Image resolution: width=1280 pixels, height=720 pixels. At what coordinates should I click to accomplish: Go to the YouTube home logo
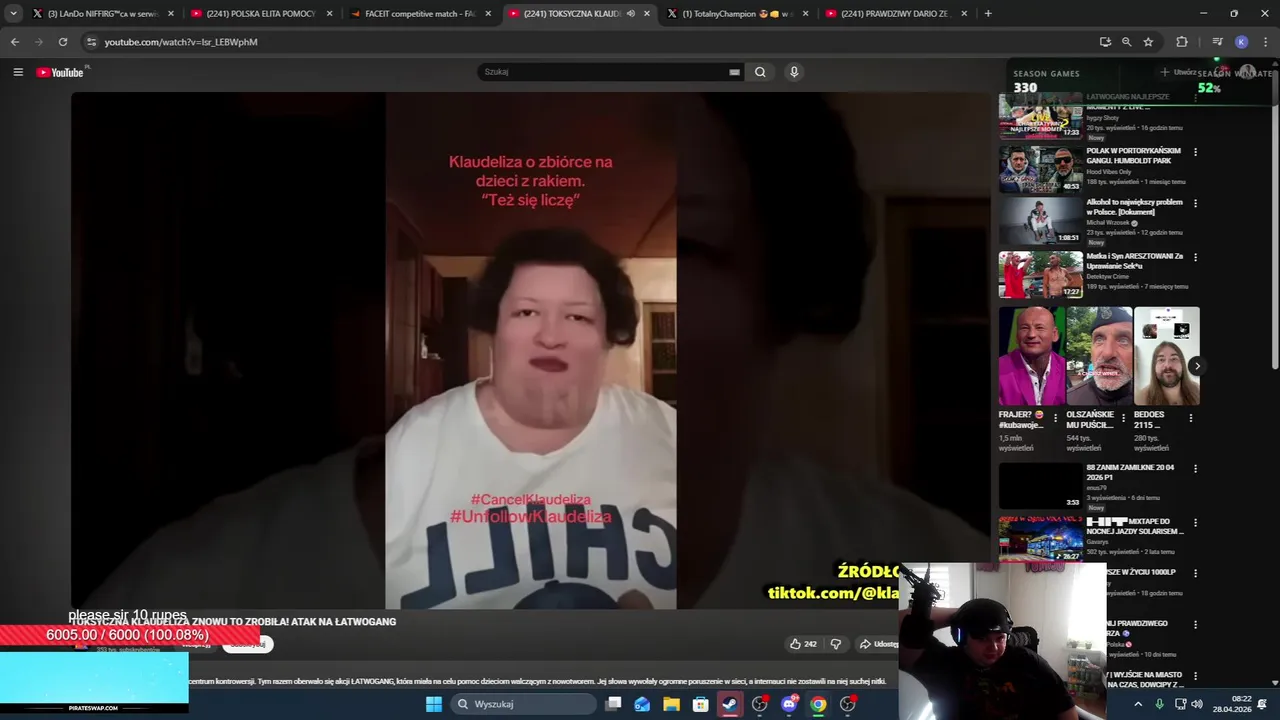tap(60, 72)
